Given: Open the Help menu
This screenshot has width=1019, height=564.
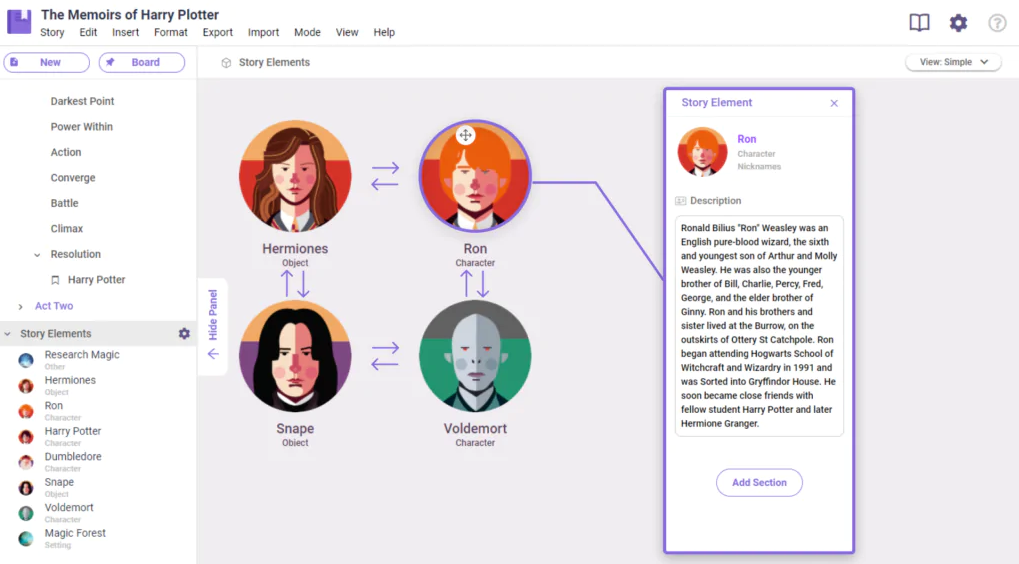Looking at the screenshot, I should coord(384,32).
